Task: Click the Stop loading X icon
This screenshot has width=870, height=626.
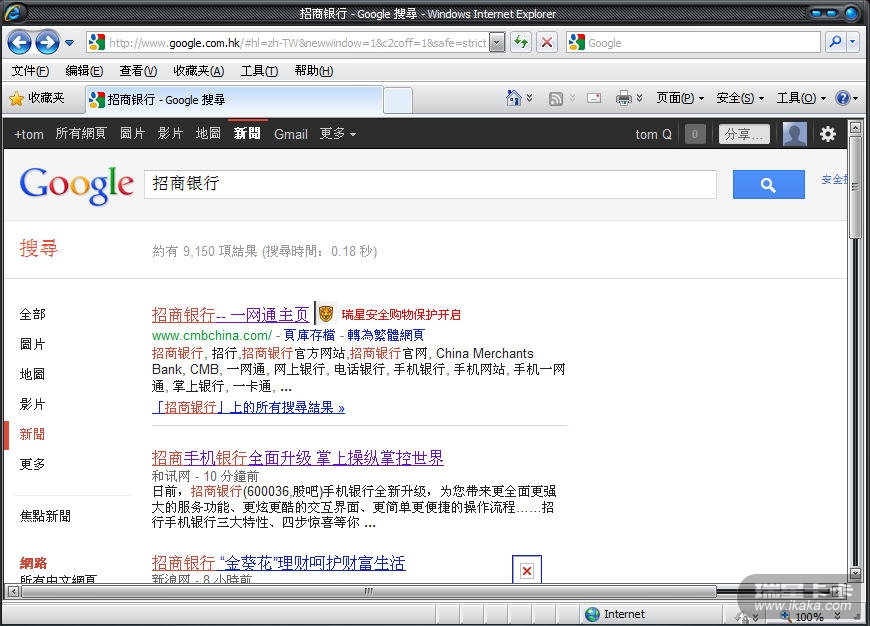Action: coord(547,42)
